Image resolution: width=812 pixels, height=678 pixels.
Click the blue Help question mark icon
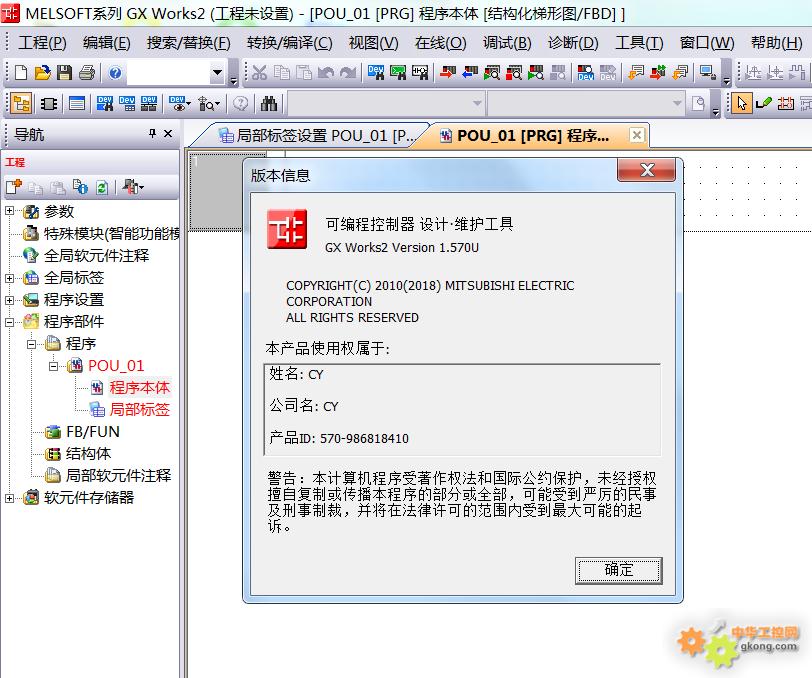115,73
